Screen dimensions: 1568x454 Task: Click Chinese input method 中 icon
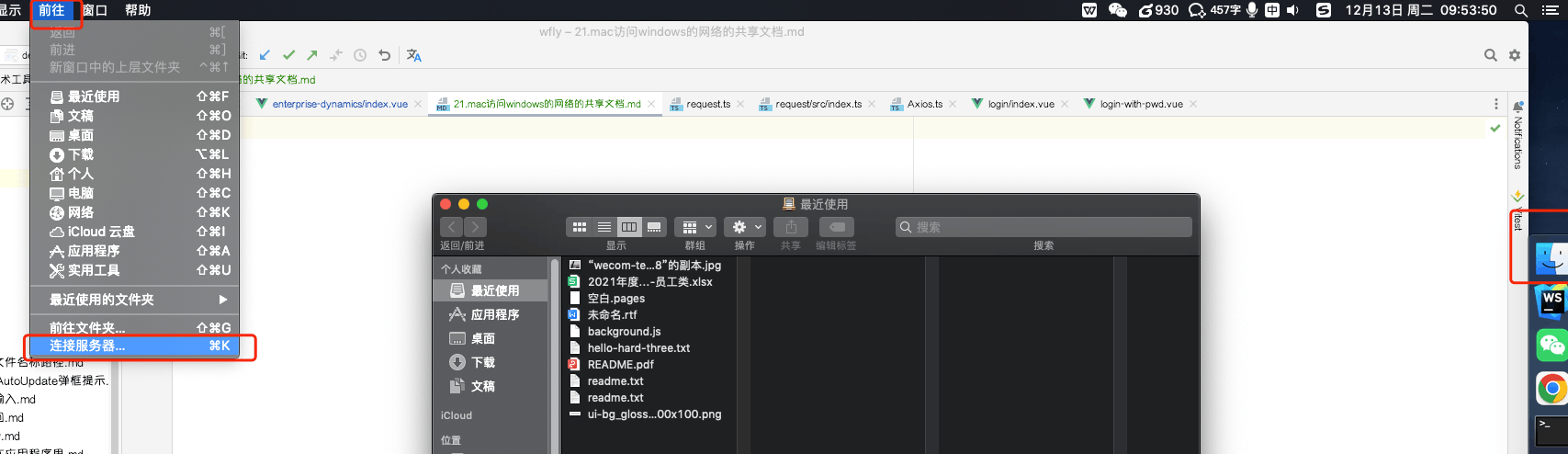pos(1272,10)
